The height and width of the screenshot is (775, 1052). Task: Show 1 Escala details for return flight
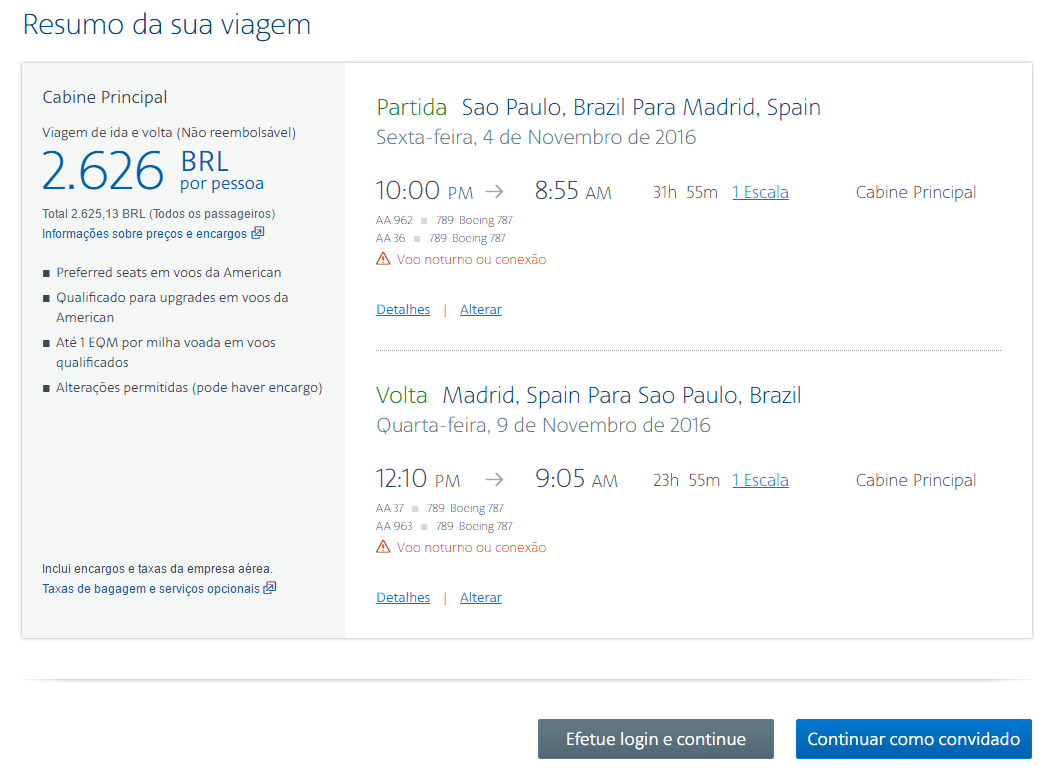coord(760,480)
